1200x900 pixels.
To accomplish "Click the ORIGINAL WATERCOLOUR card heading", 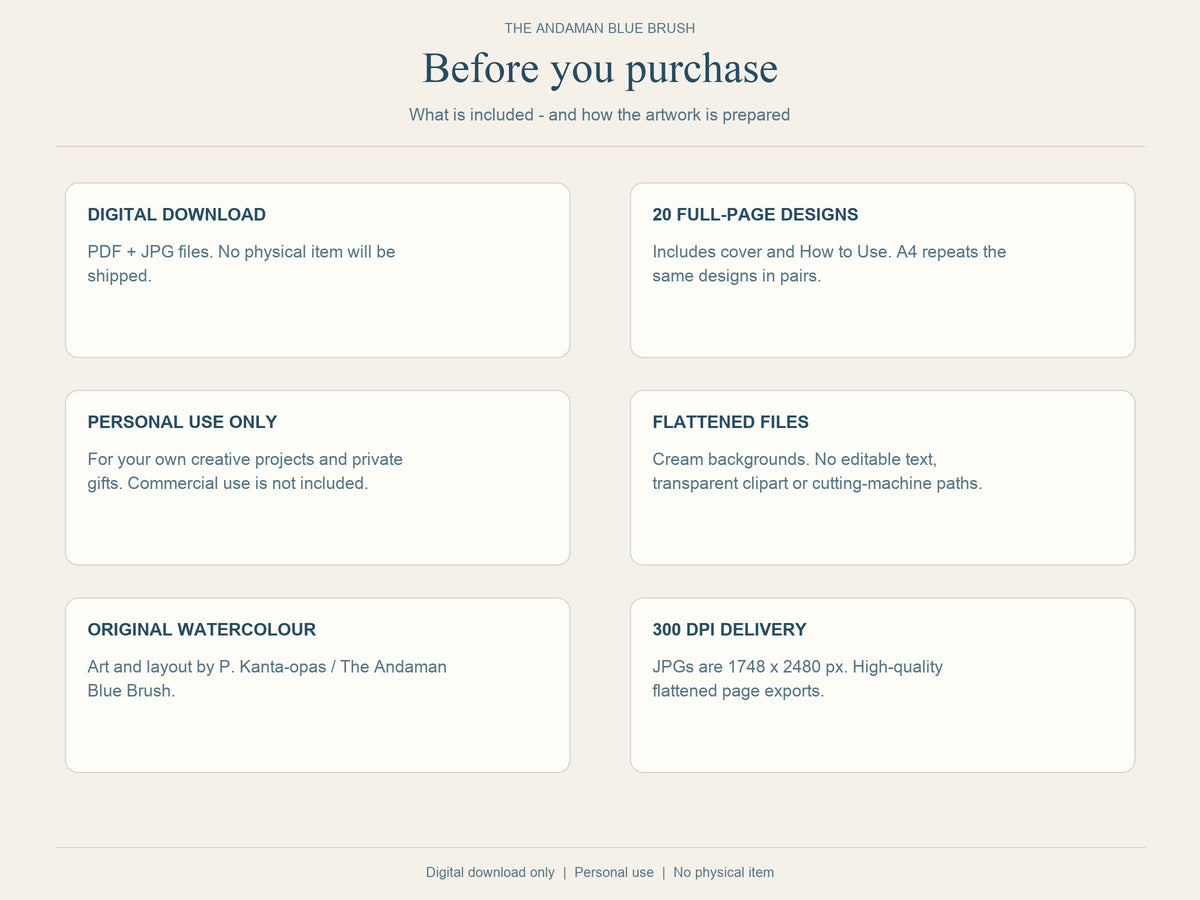I will pos(202,629).
